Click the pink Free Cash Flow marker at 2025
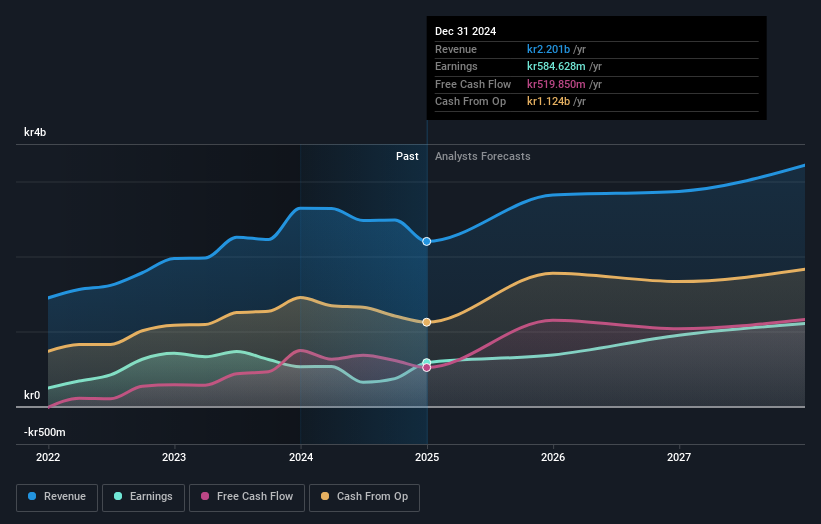 click(x=427, y=368)
